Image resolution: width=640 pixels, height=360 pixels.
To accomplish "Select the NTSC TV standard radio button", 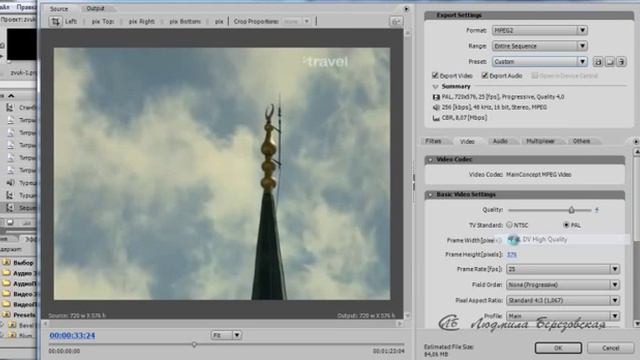I will click(509, 224).
